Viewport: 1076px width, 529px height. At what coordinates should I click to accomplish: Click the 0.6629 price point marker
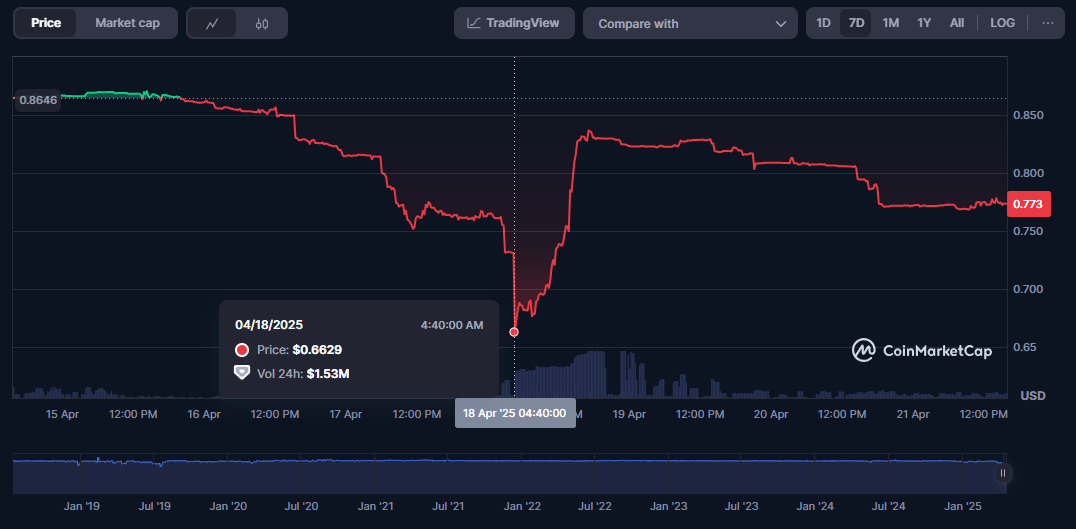click(x=514, y=332)
